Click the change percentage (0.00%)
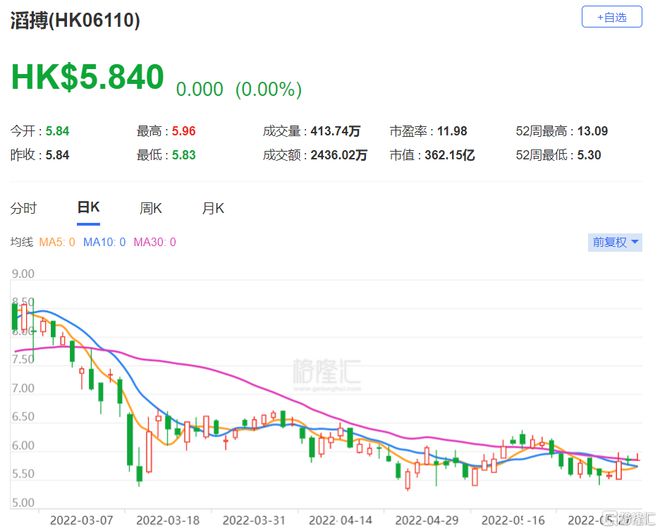This screenshot has height=531, width=660. point(269,89)
